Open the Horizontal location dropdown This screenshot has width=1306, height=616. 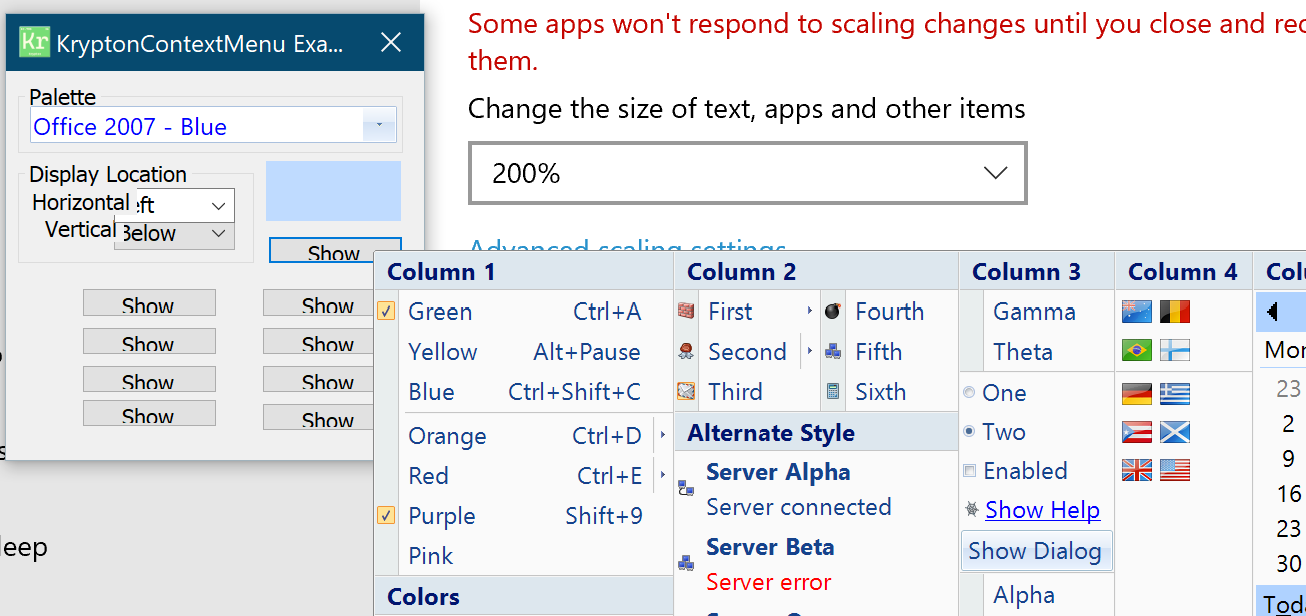(219, 206)
